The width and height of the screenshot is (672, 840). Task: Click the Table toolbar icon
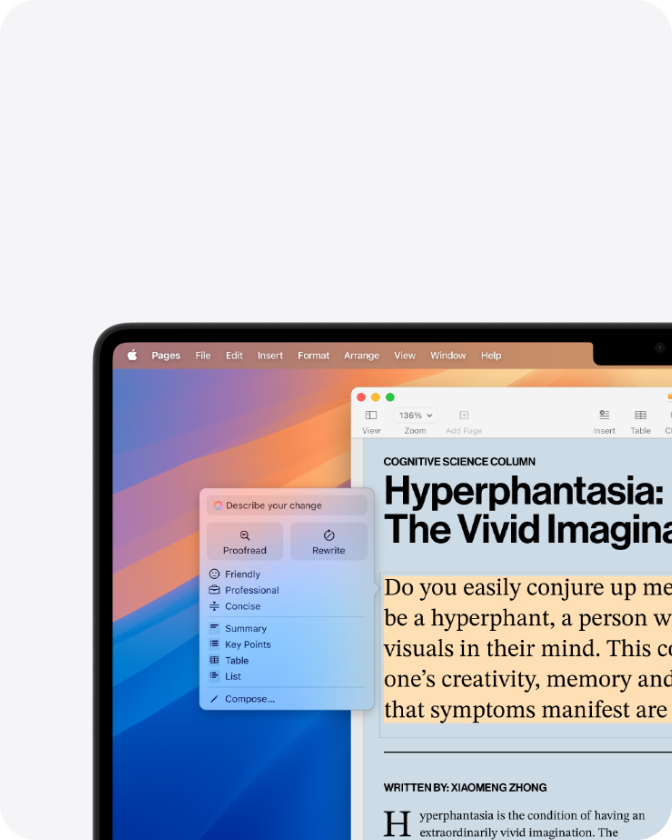click(x=640, y=415)
